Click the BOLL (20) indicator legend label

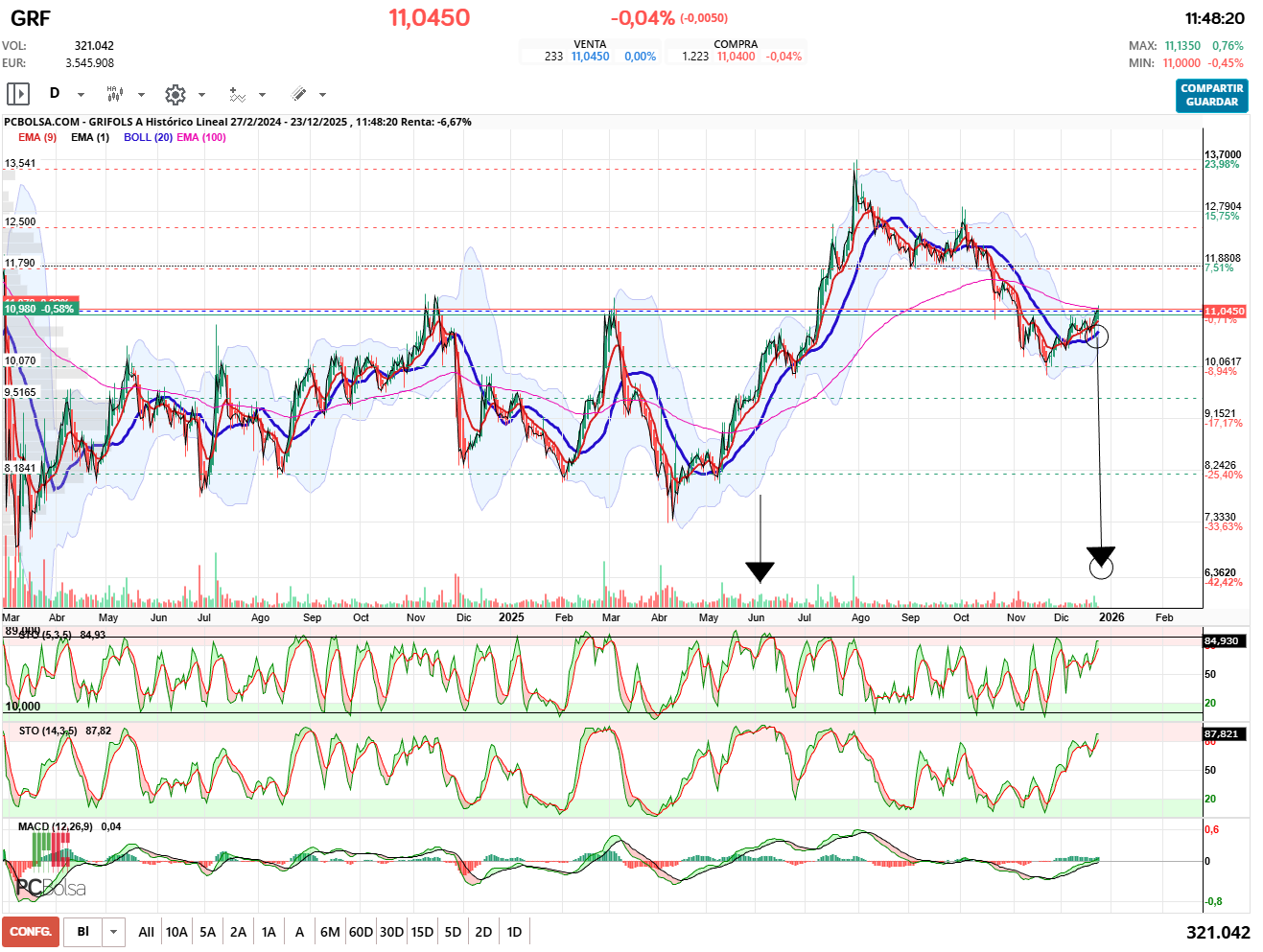click(148, 137)
